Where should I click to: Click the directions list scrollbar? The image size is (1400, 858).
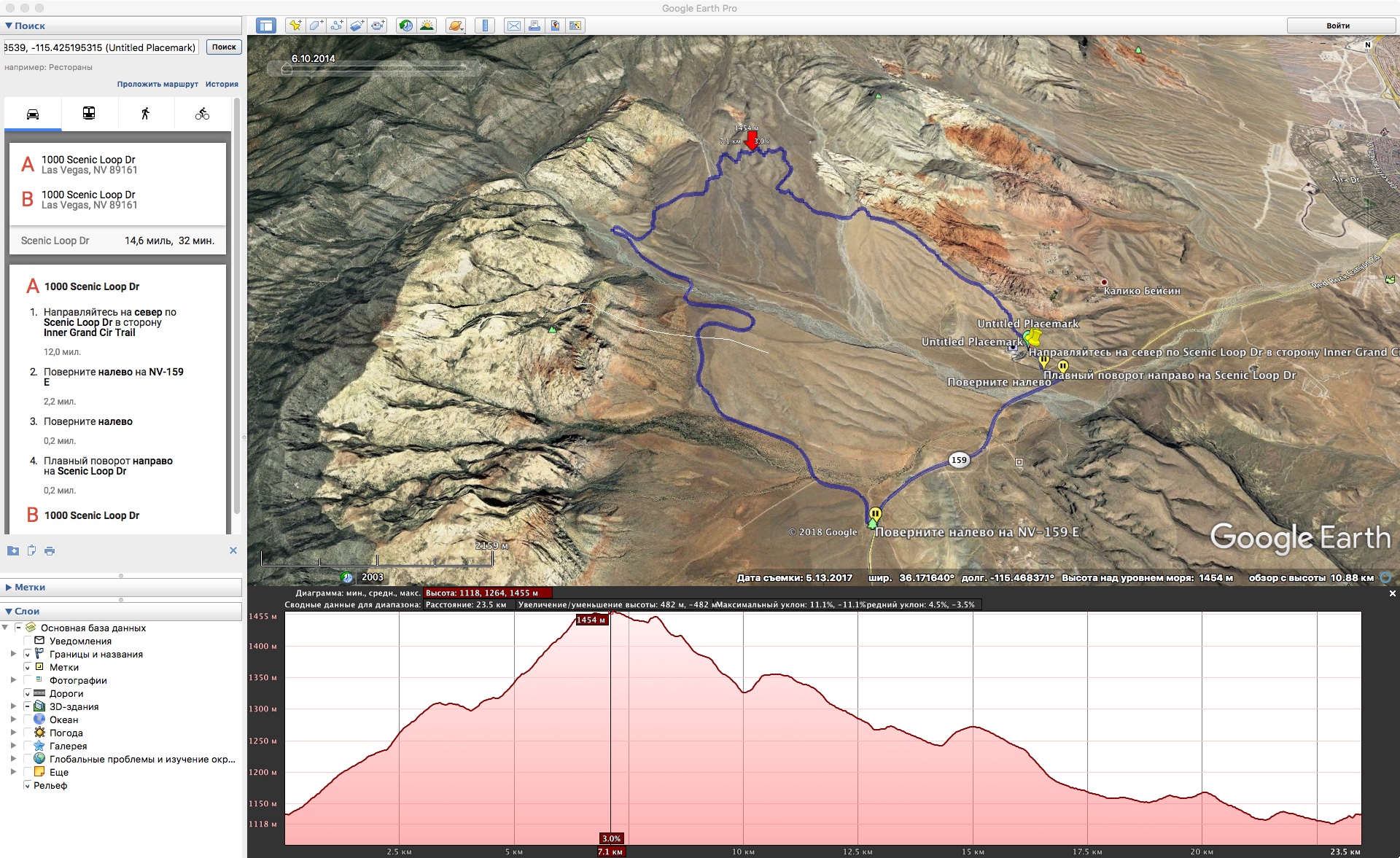tap(236, 306)
